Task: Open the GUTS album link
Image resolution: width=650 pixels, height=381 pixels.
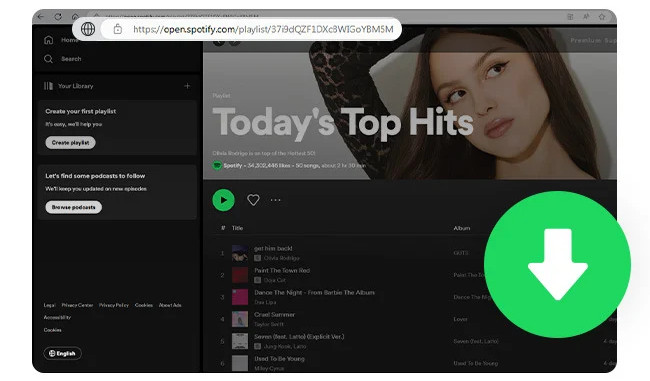Action: [x=461, y=252]
